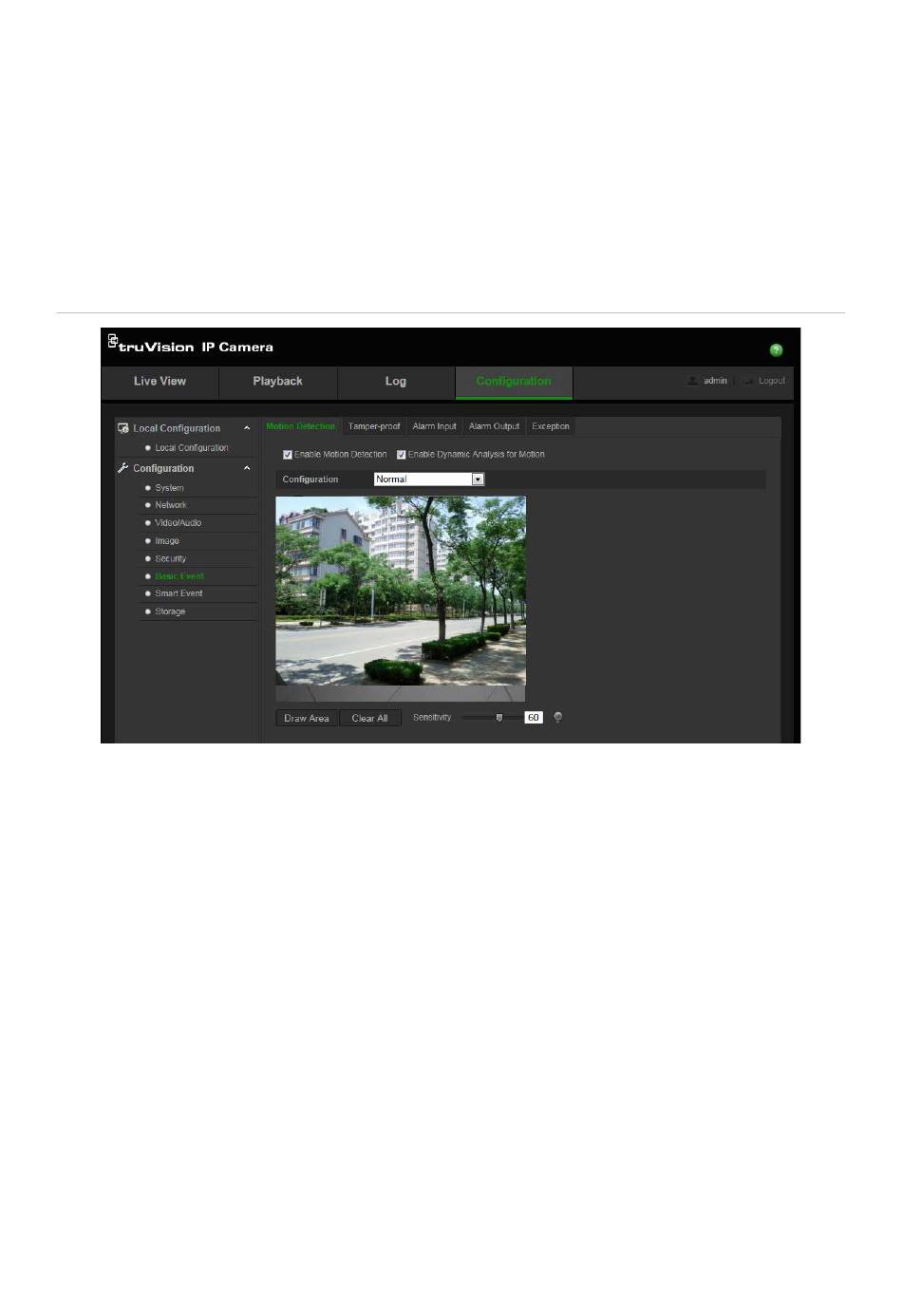The height and width of the screenshot is (1316, 902).
Task: Click the Configuration wrench icon
Action: [x=122, y=468]
